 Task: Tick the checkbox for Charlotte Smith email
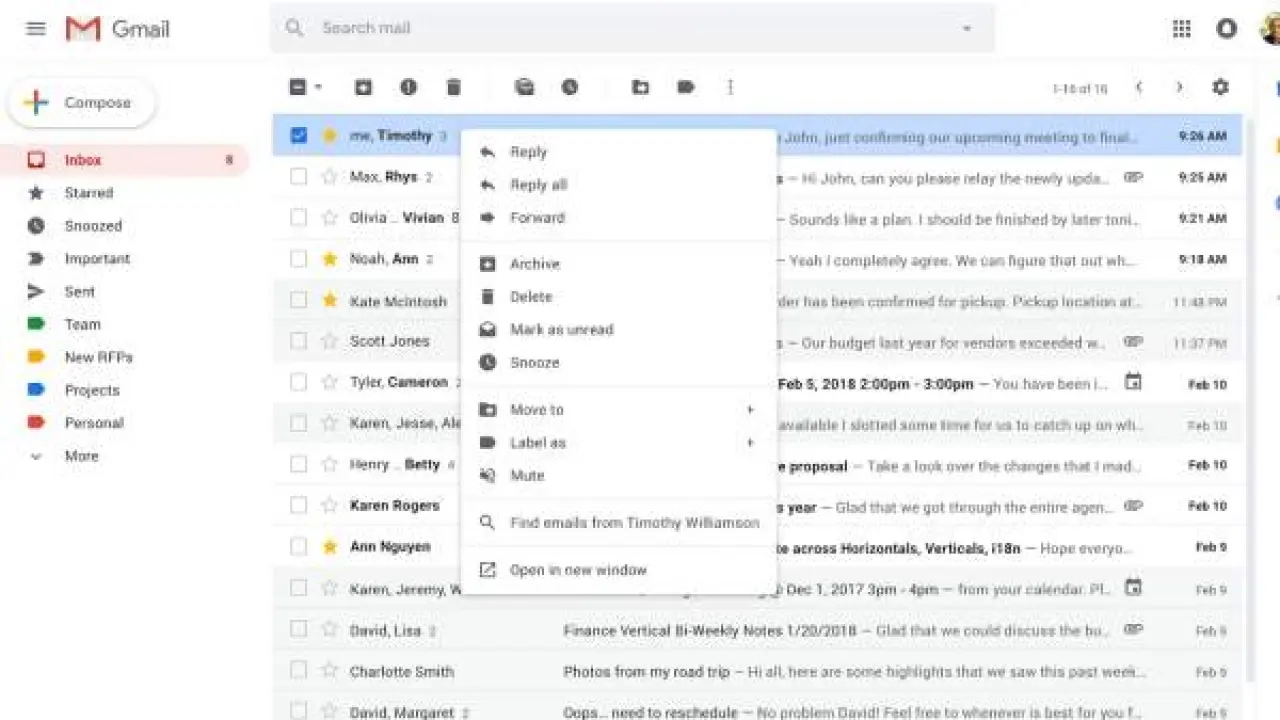click(298, 671)
